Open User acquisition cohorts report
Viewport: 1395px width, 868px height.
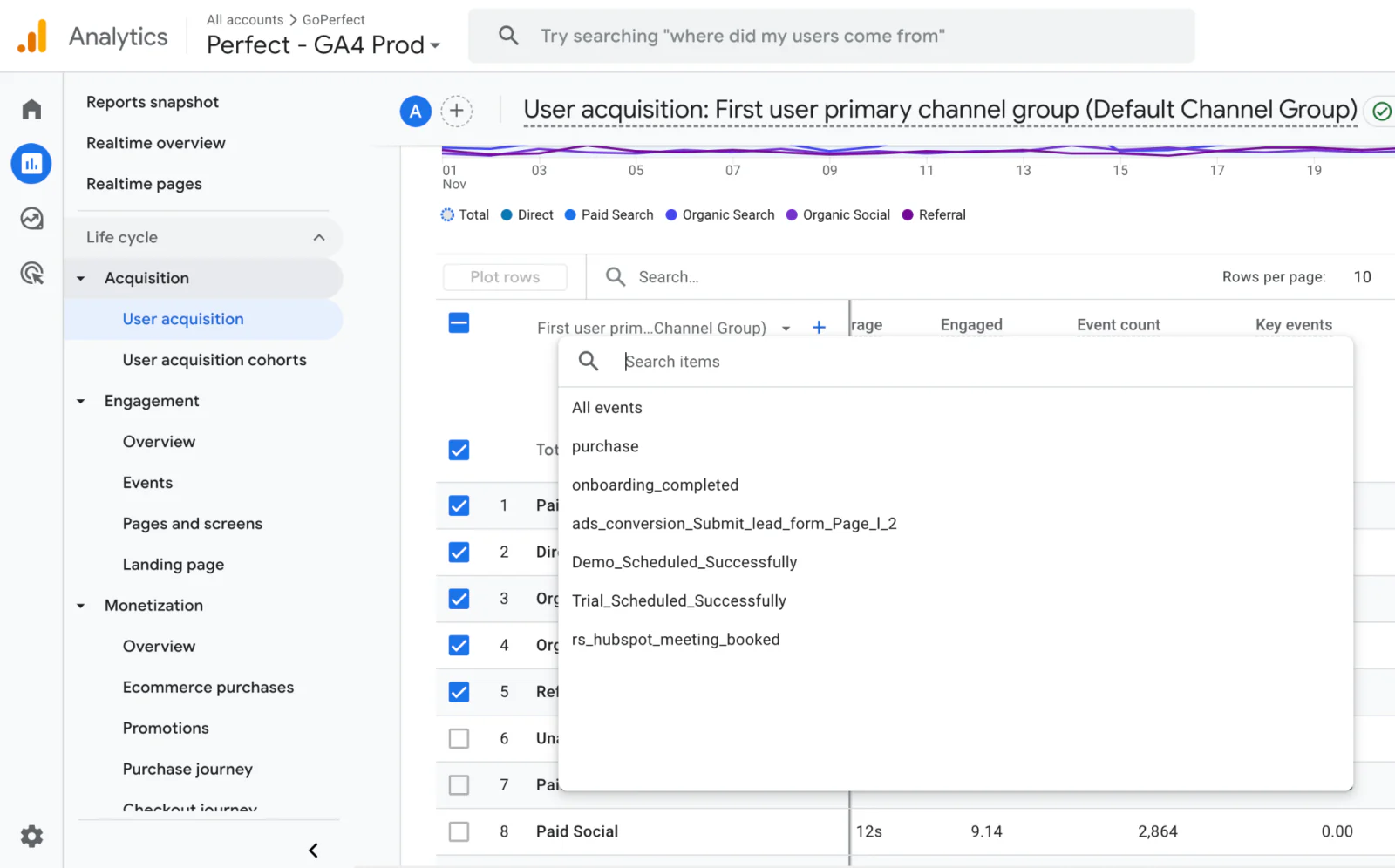214,360
